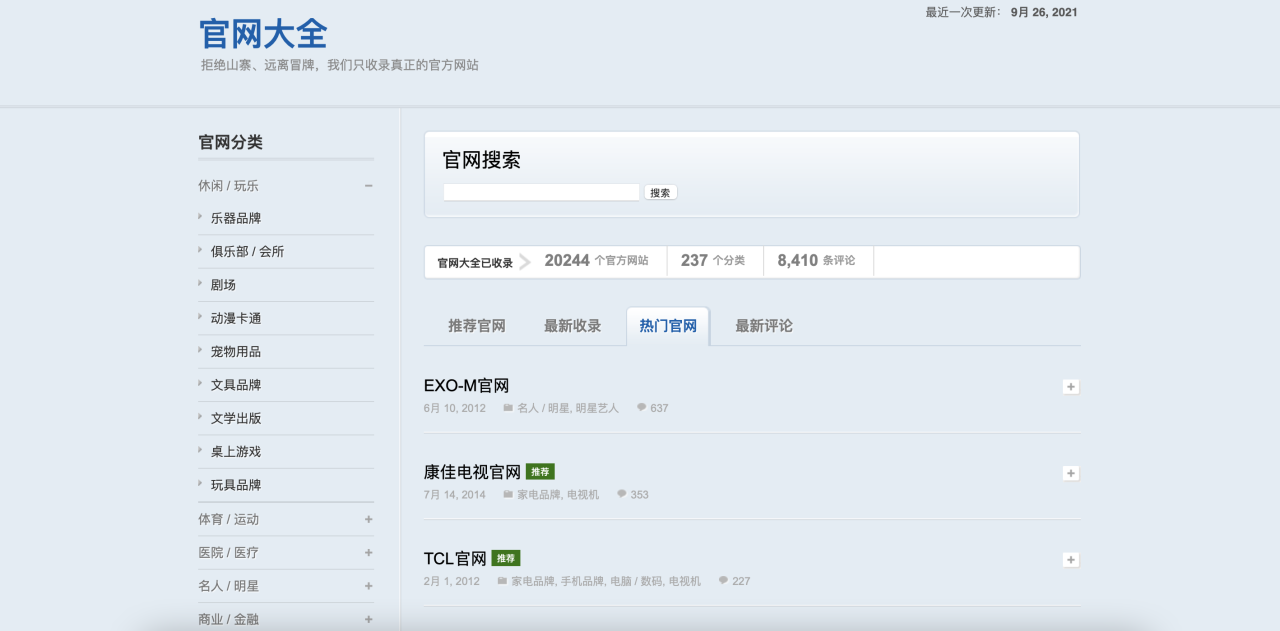The height and width of the screenshot is (631, 1280).
Task: Click the 6月 10, 2012 date
Action: [x=455, y=408]
